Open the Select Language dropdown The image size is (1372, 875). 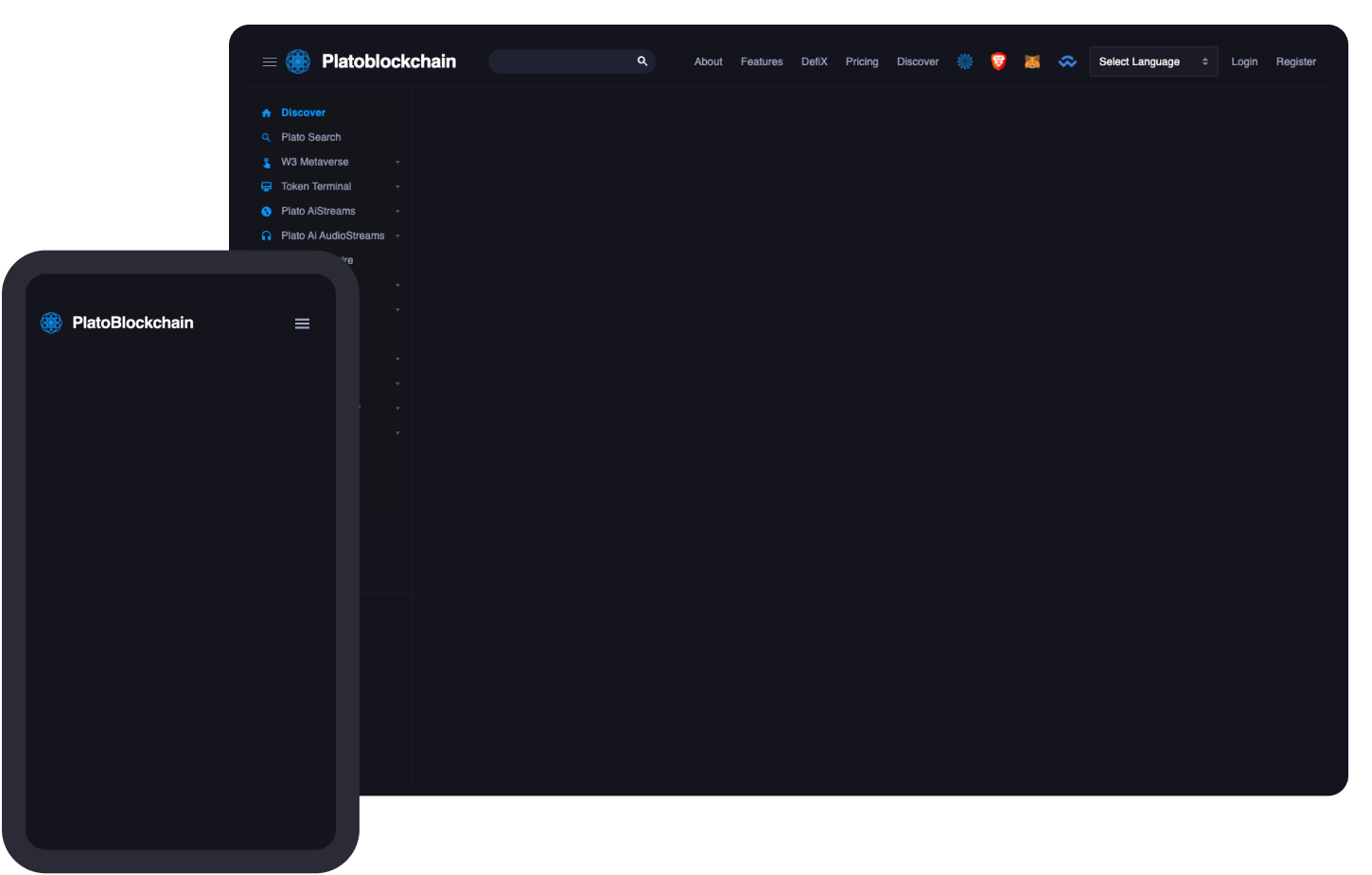(1153, 61)
